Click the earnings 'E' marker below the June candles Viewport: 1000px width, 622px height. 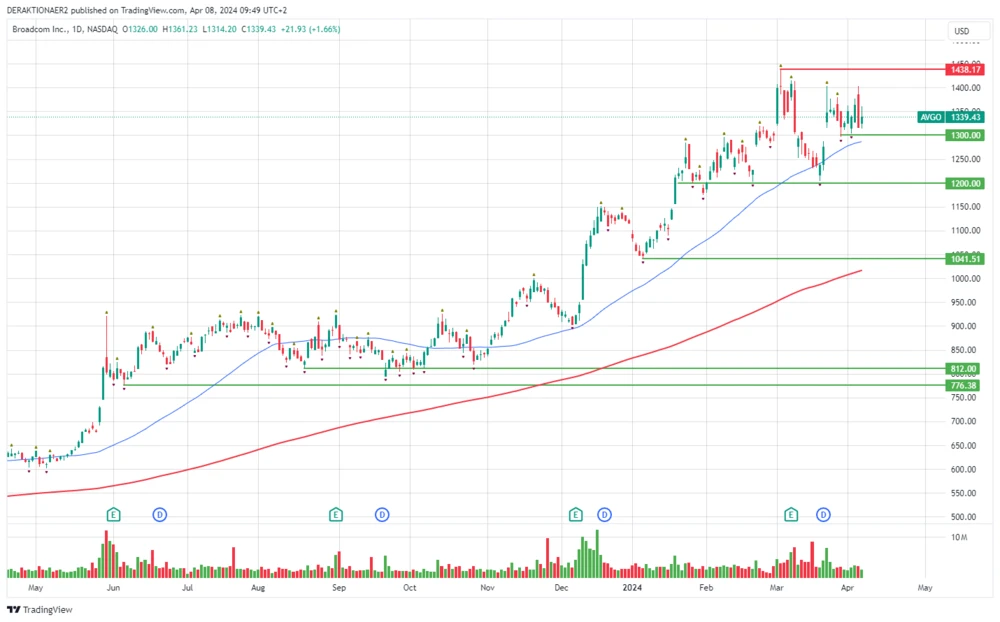[x=113, y=514]
